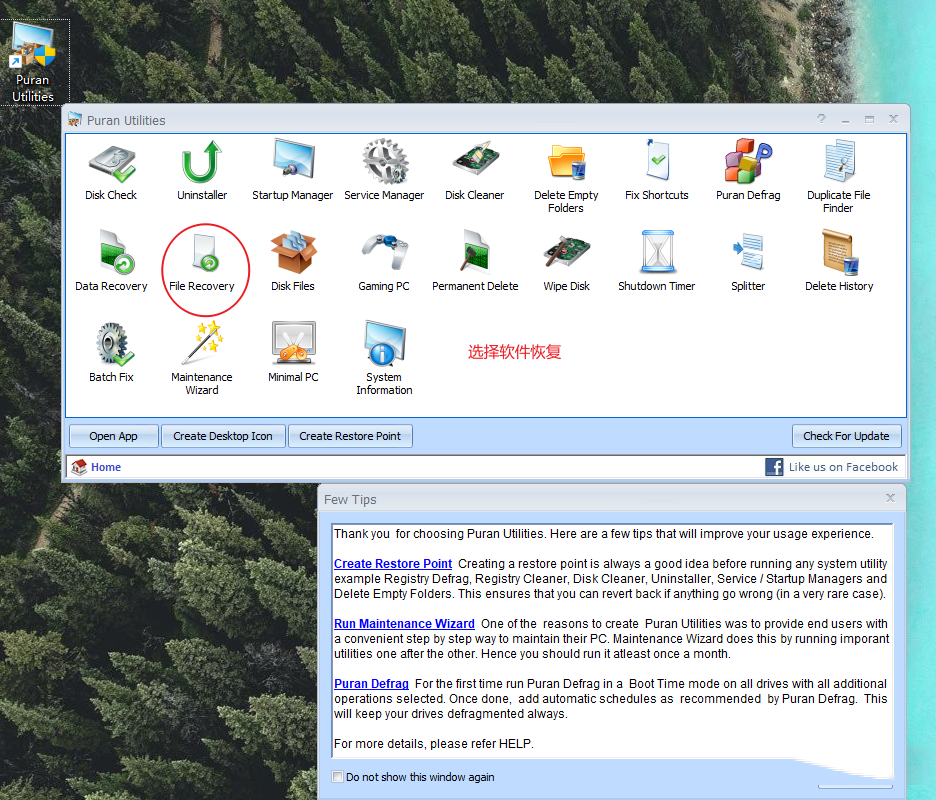Select the Gaming PC tool

384,261
